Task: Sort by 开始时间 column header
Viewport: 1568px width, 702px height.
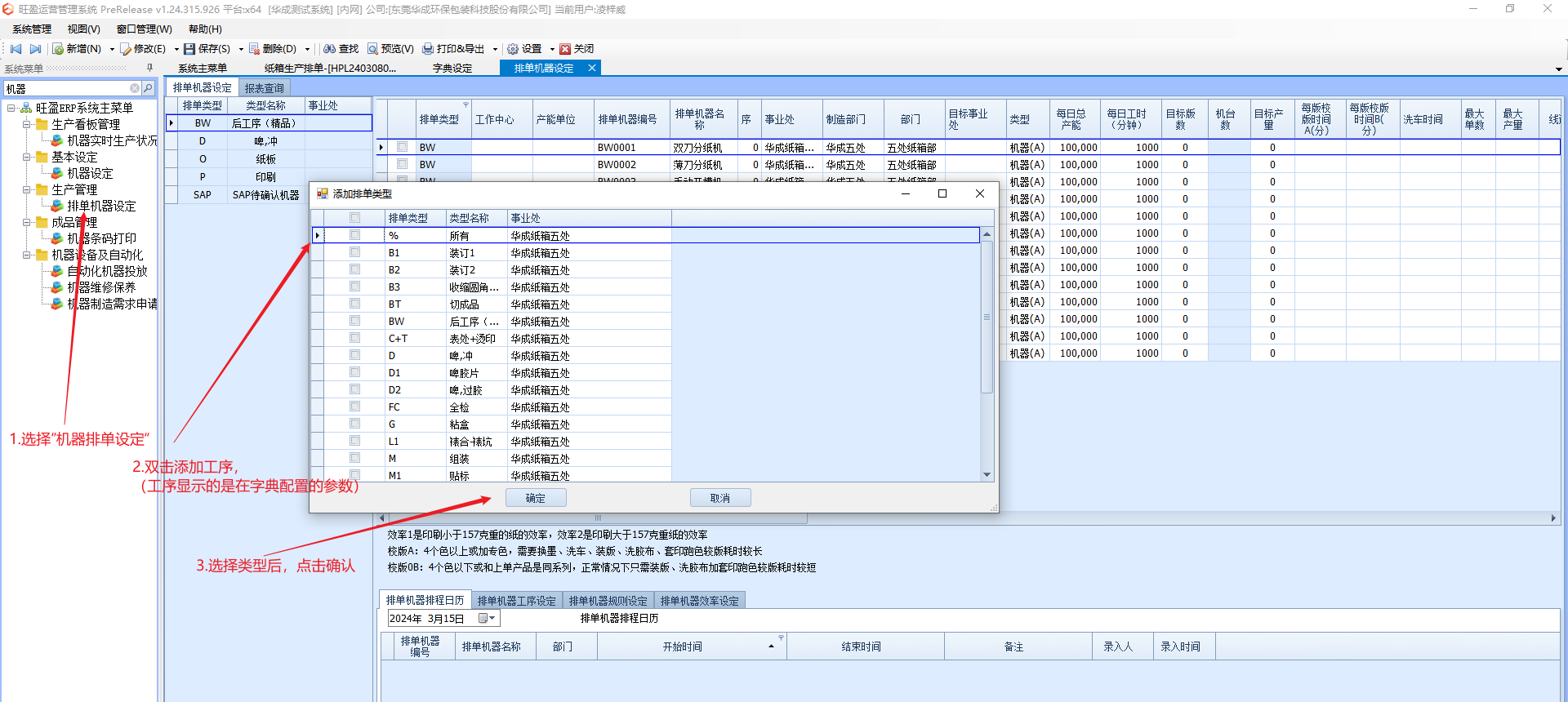Action: tap(692, 646)
